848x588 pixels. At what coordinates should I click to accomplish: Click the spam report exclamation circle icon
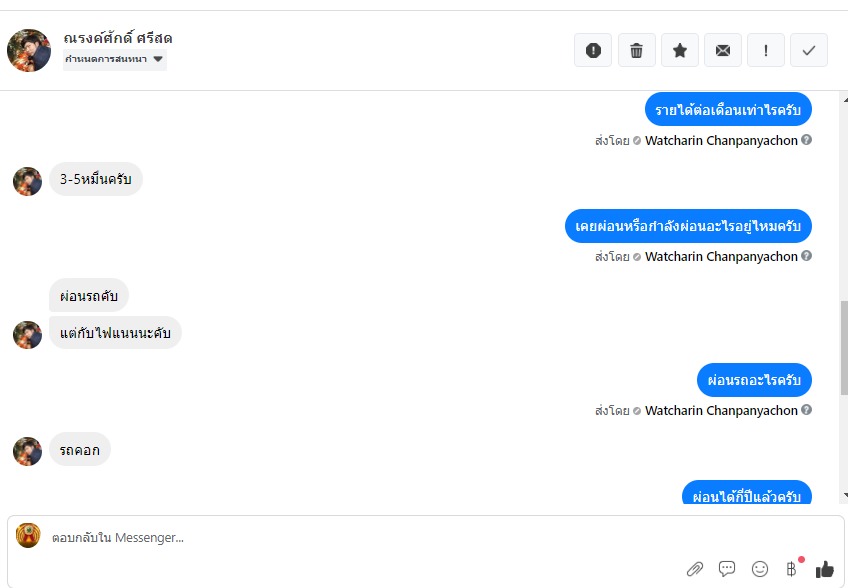click(x=593, y=50)
